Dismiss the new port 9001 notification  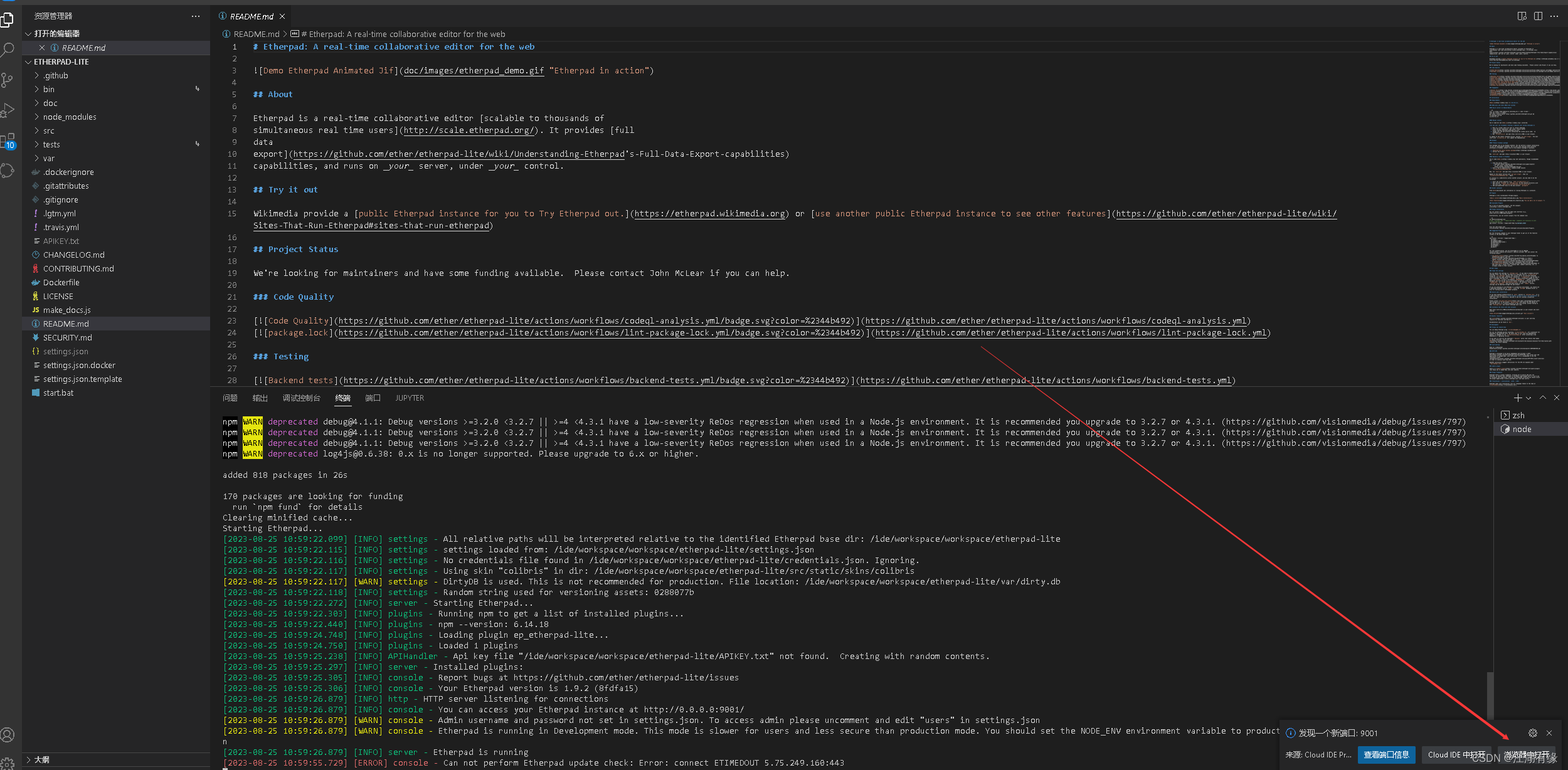pyautogui.click(x=1549, y=733)
